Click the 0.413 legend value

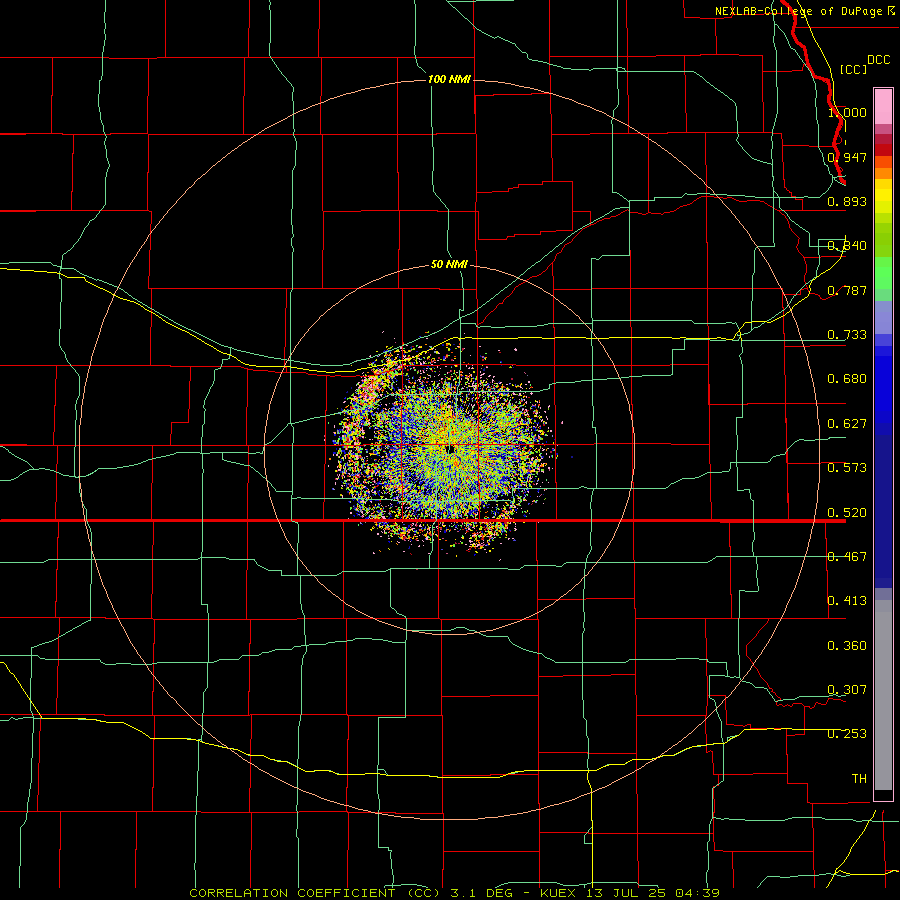point(847,601)
